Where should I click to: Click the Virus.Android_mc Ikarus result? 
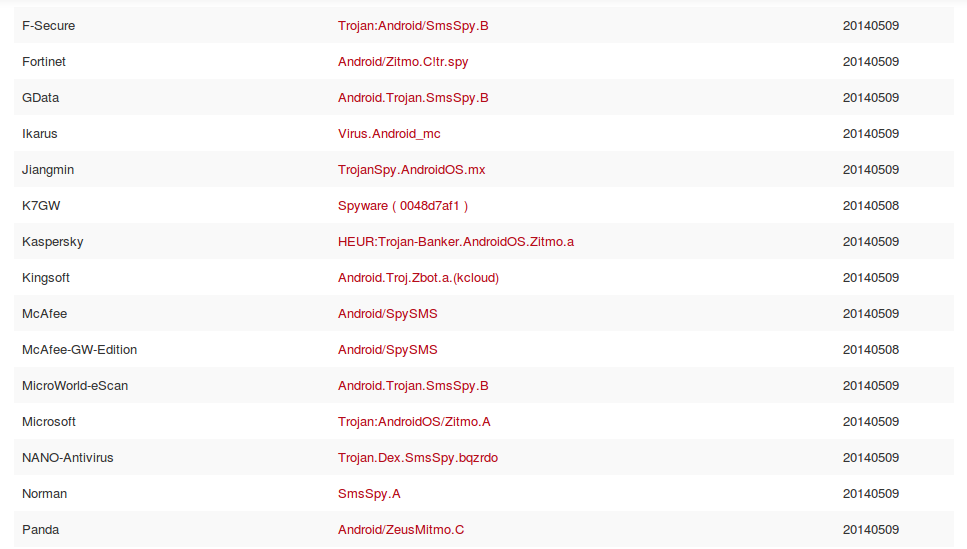click(x=389, y=133)
